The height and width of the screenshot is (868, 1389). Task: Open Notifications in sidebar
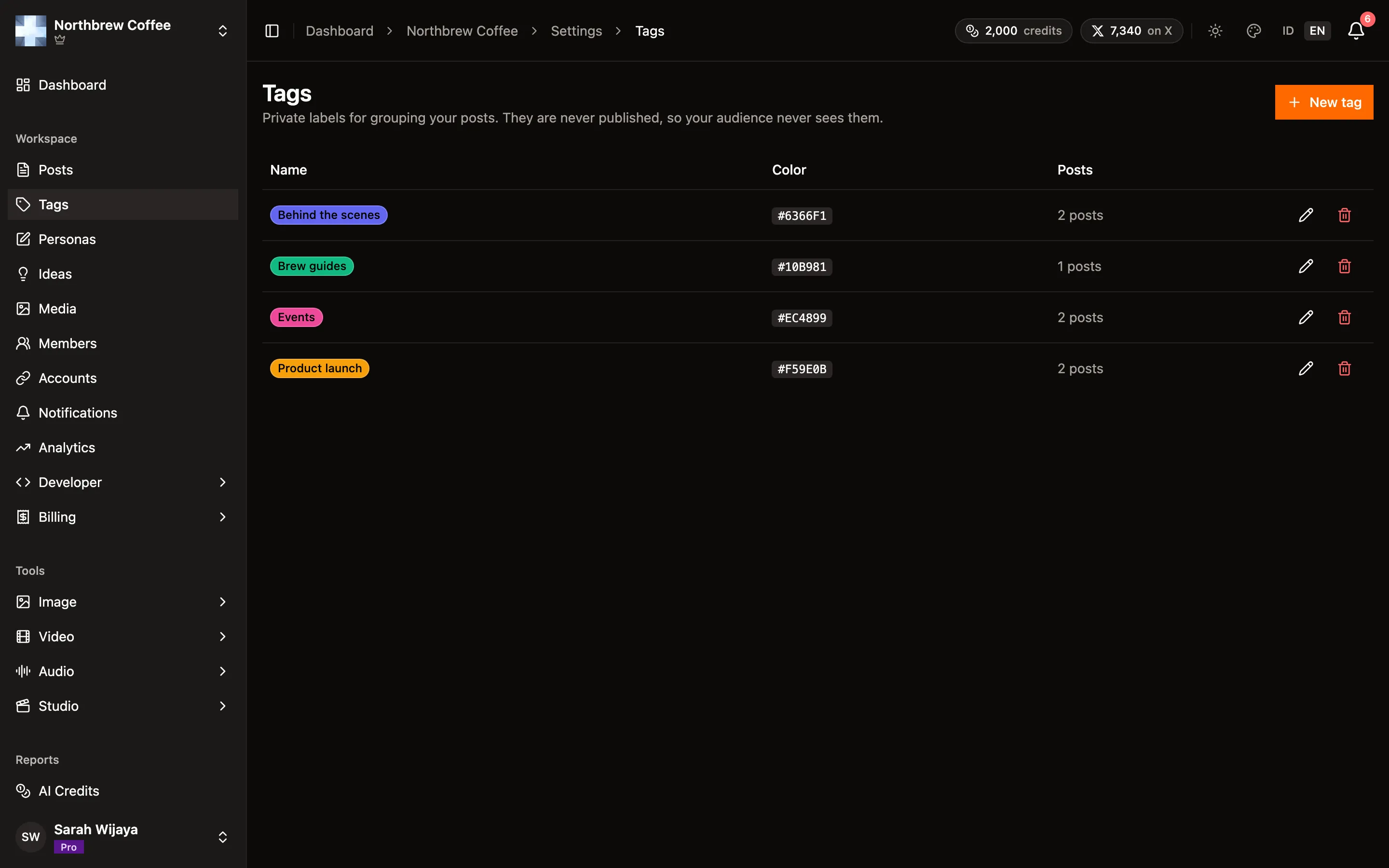tap(123, 413)
